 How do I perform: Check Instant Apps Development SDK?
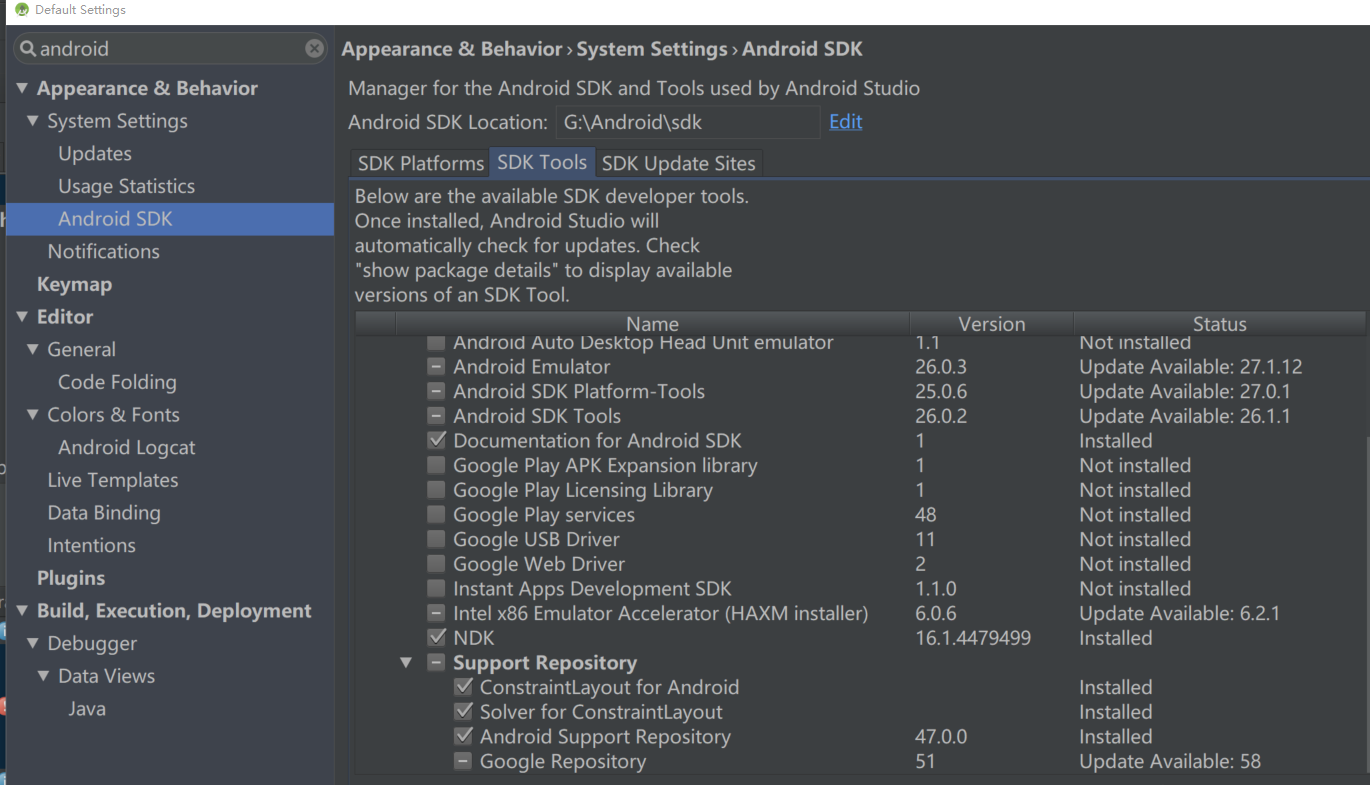[x=436, y=589]
